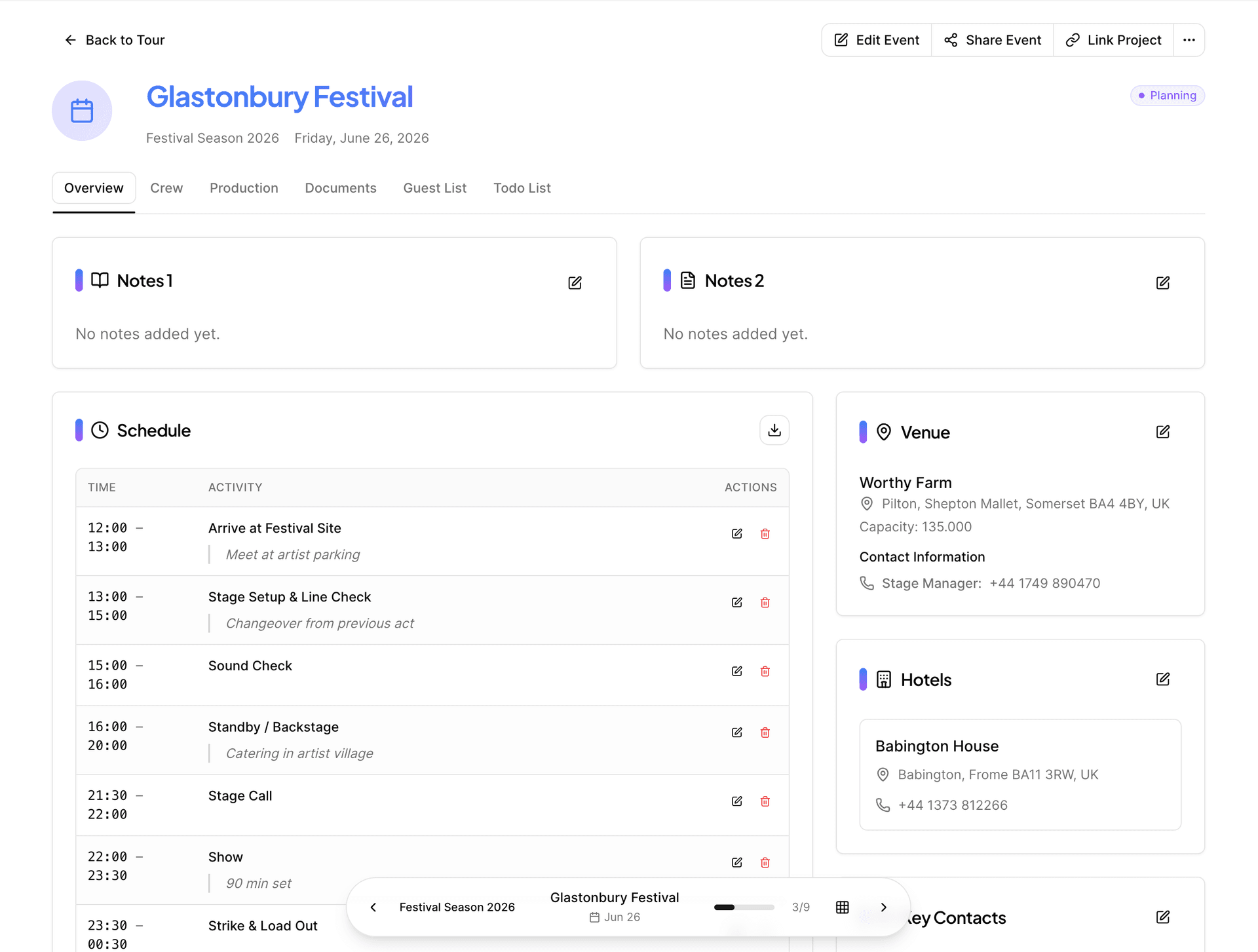
Task: Click the Planning status badge
Action: 1167,96
